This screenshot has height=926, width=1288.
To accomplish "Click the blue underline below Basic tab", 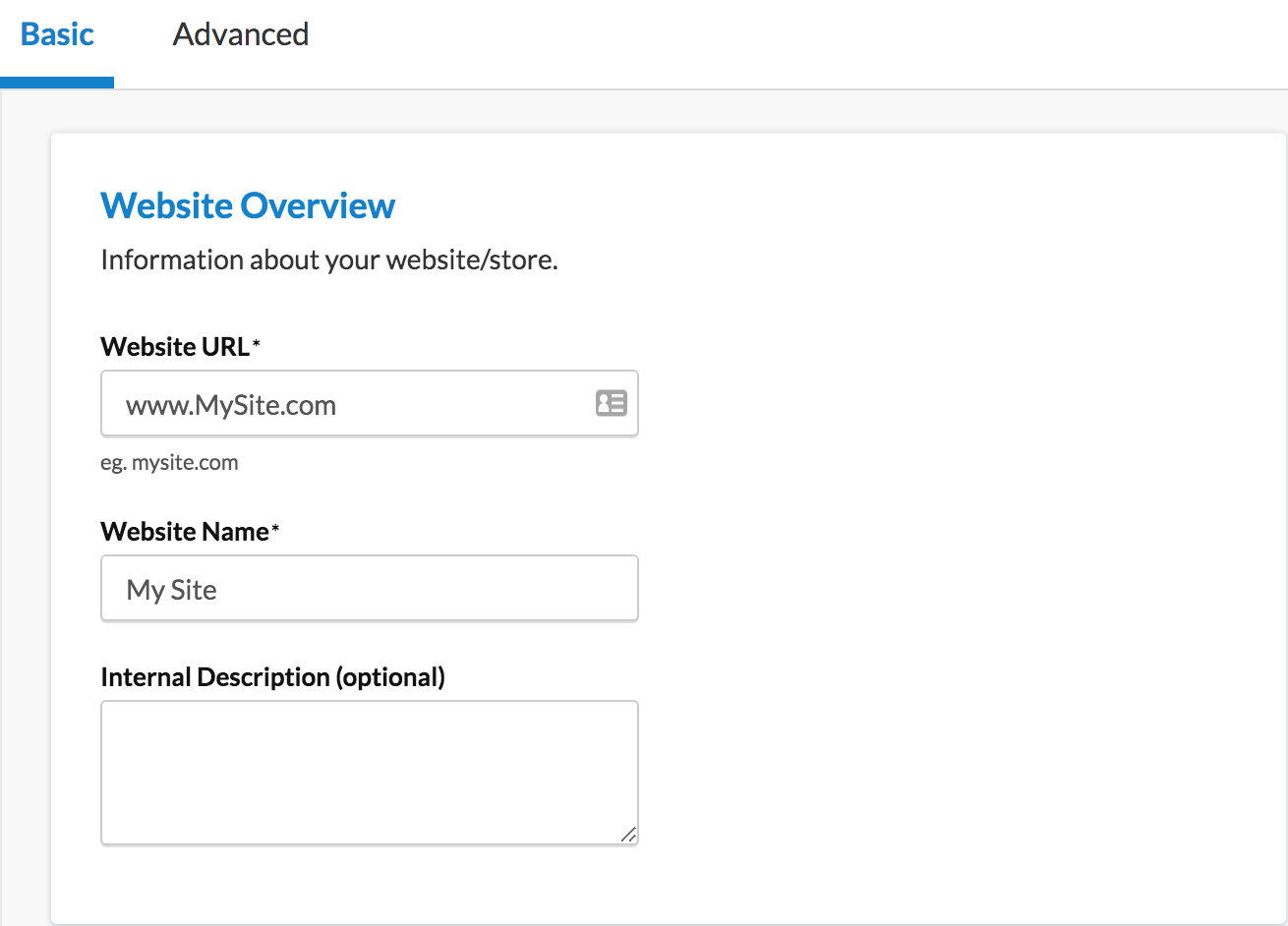I will tap(57, 83).
